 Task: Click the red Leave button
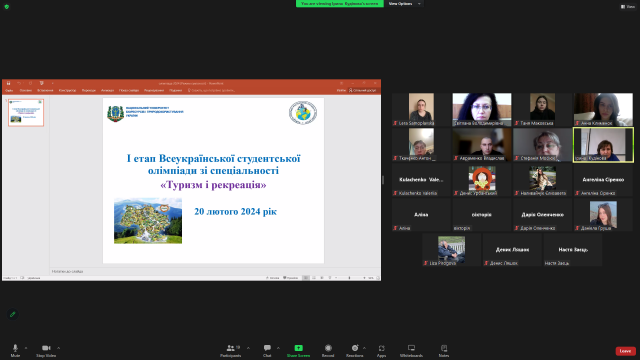pos(625,351)
